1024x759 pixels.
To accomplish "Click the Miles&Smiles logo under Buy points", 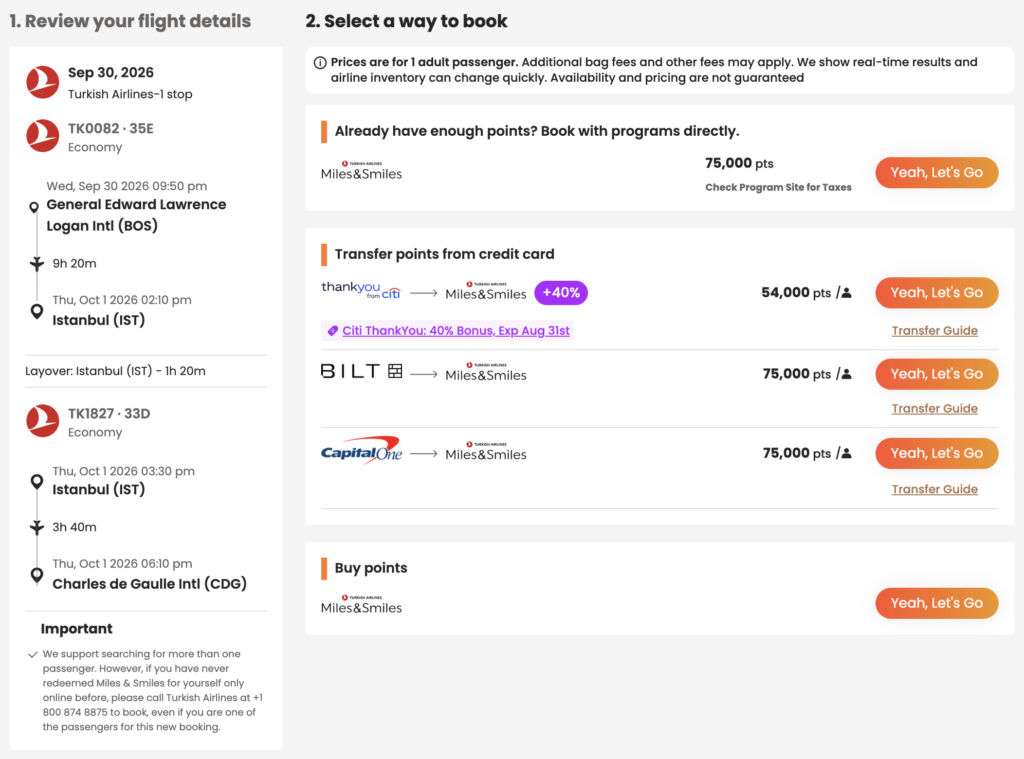I will 361,605.
